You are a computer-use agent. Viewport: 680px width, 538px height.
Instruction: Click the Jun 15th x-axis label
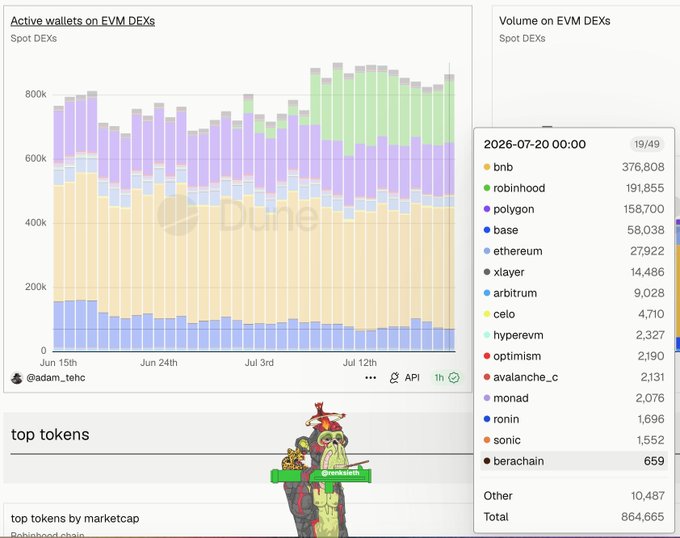click(x=59, y=362)
